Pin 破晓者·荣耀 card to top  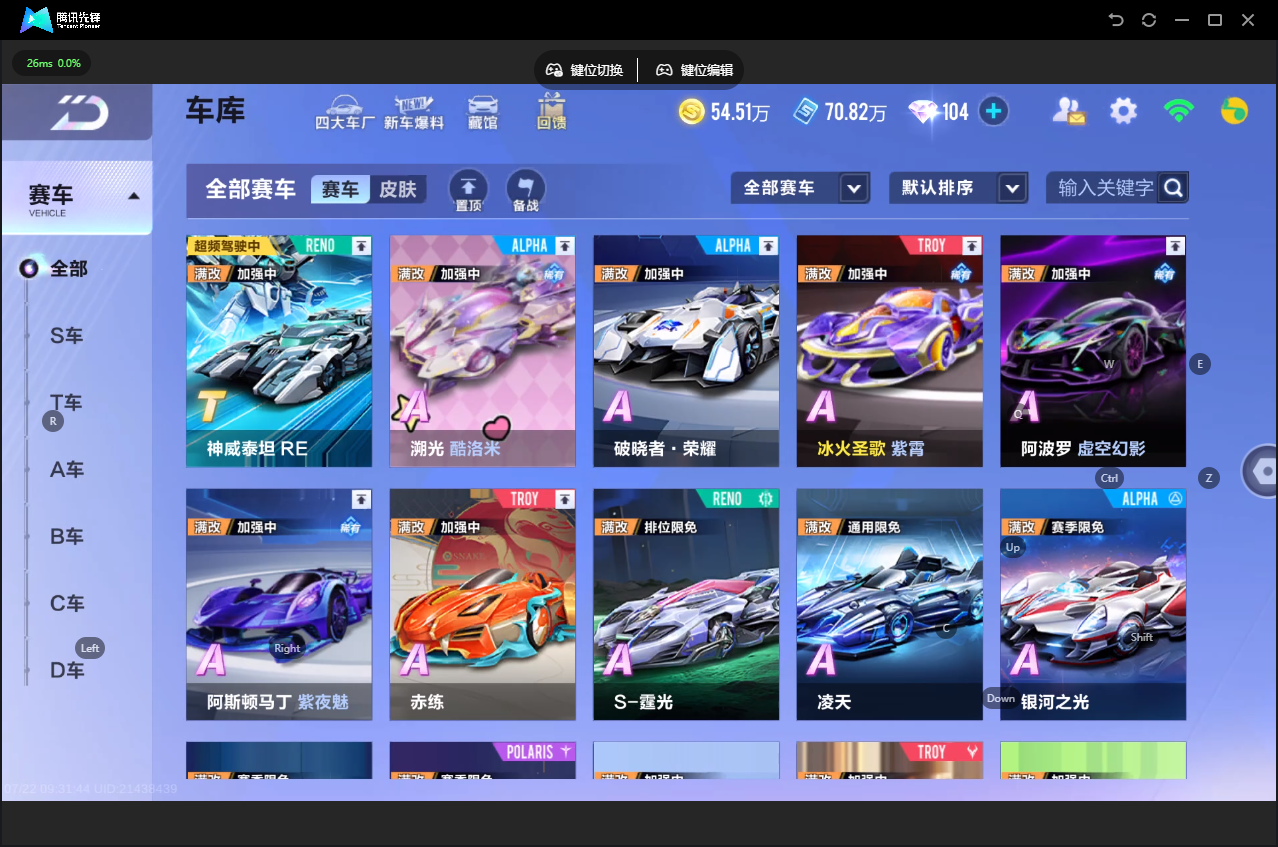768,245
